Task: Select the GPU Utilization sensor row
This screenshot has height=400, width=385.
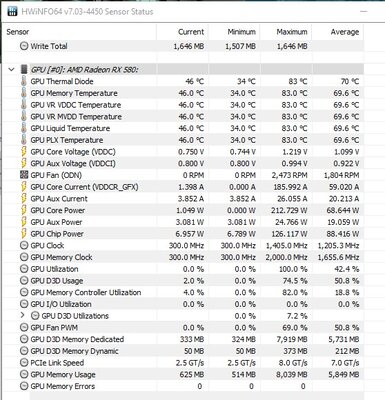Action: tap(183, 269)
